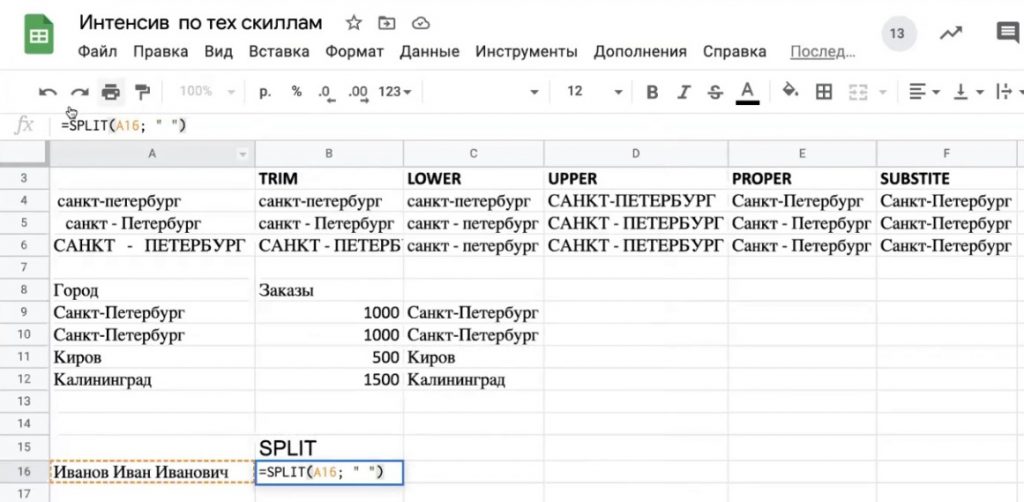
Task: Select column D header
Action: (636, 154)
